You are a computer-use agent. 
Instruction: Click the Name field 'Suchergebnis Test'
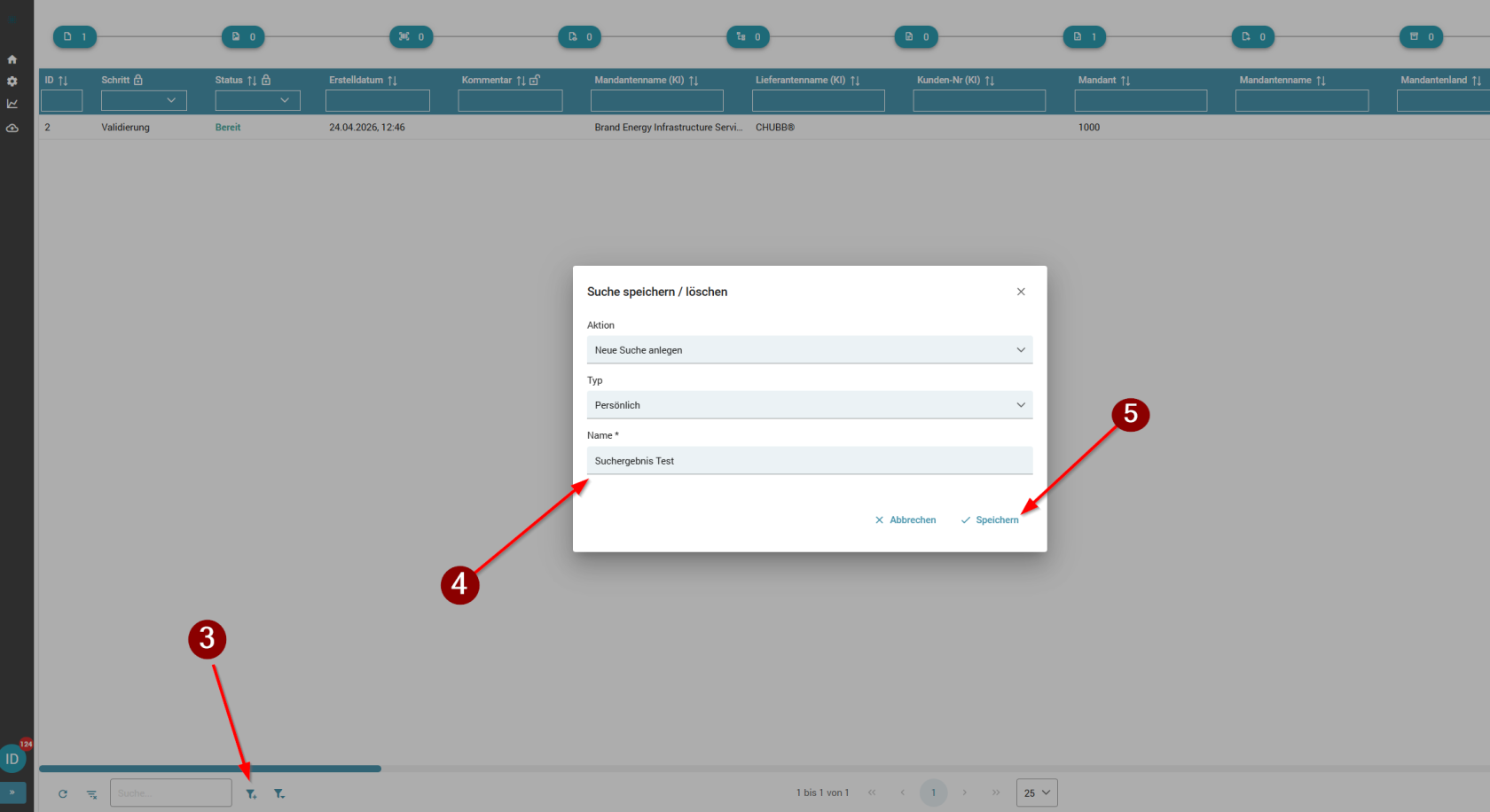(810, 461)
